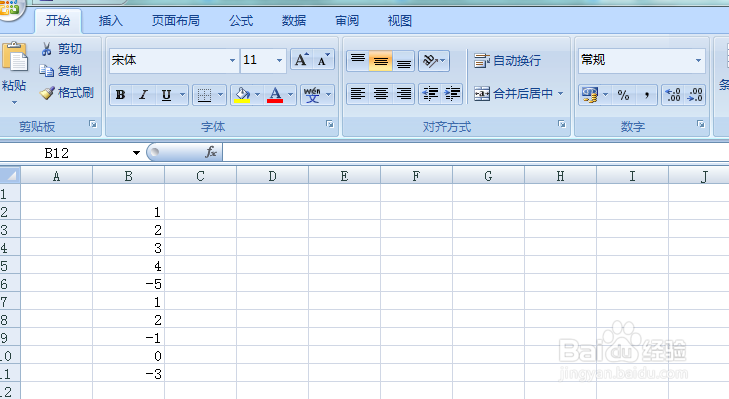The height and width of the screenshot is (399, 729).
Task: Open underline style dropdown arrow
Action: tap(183, 95)
